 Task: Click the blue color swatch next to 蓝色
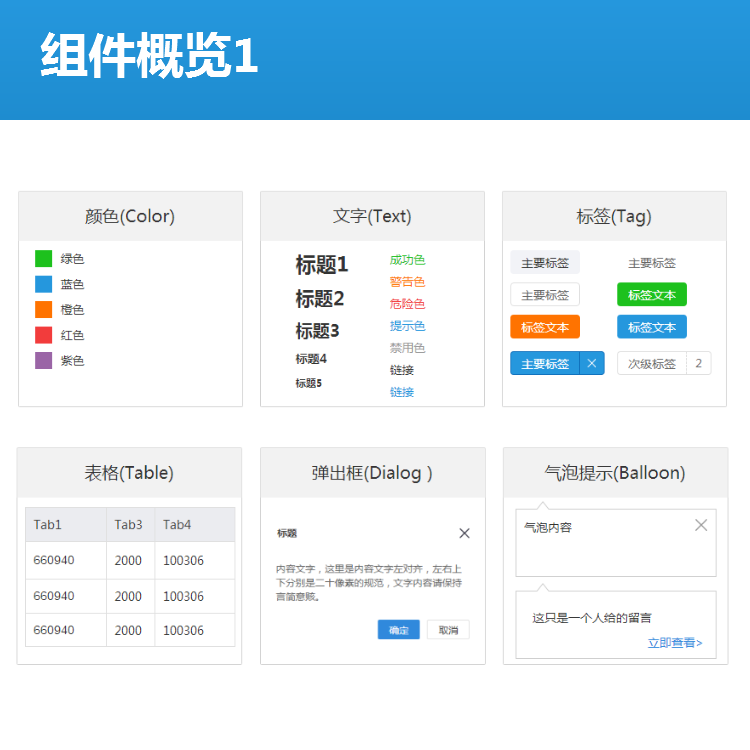tap(44, 284)
